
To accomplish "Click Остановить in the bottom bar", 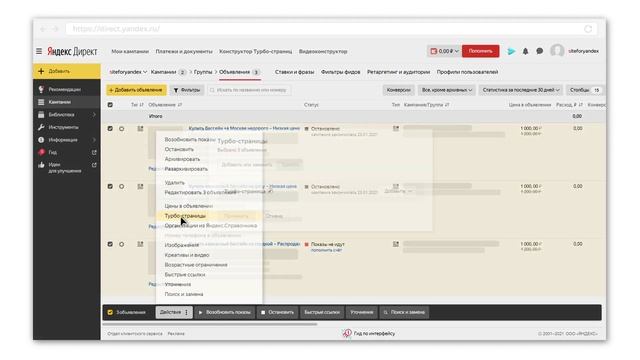I will click(277, 312).
